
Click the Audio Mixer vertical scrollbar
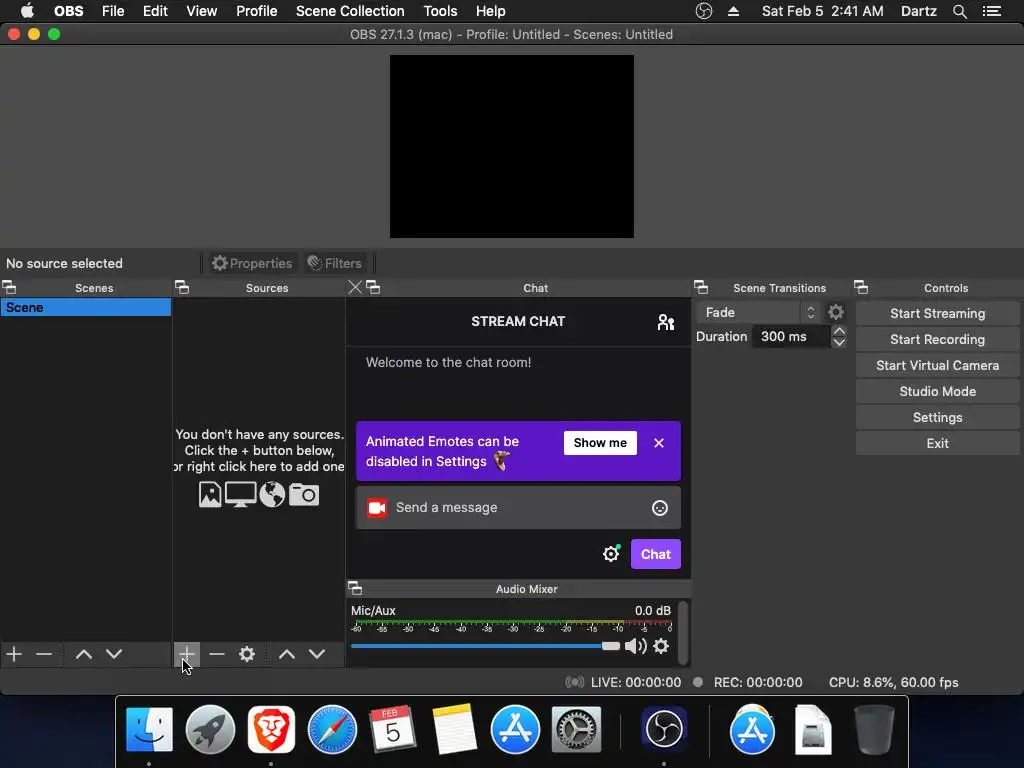(683, 633)
